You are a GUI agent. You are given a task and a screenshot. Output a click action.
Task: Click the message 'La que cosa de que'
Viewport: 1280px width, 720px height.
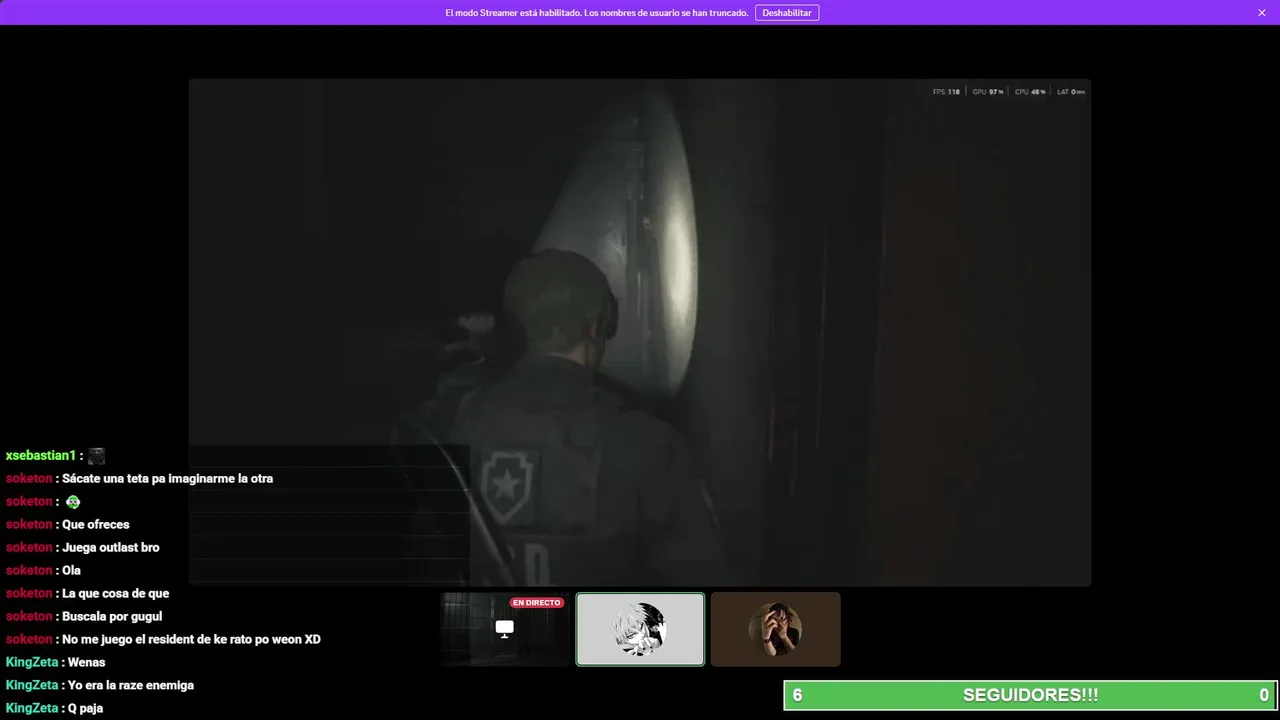click(115, 594)
